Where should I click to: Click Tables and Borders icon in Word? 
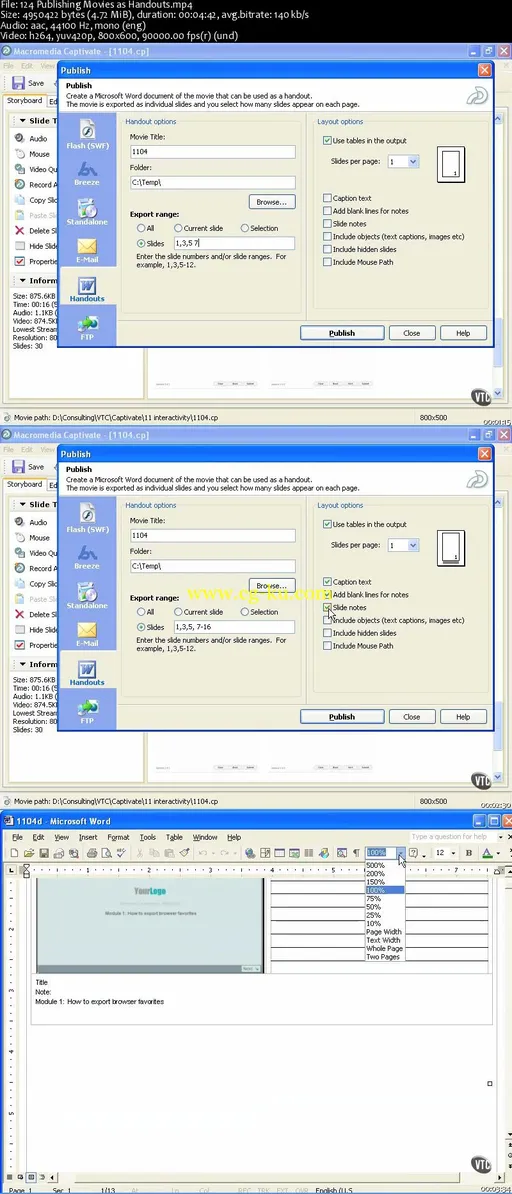click(x=265, y=853)
